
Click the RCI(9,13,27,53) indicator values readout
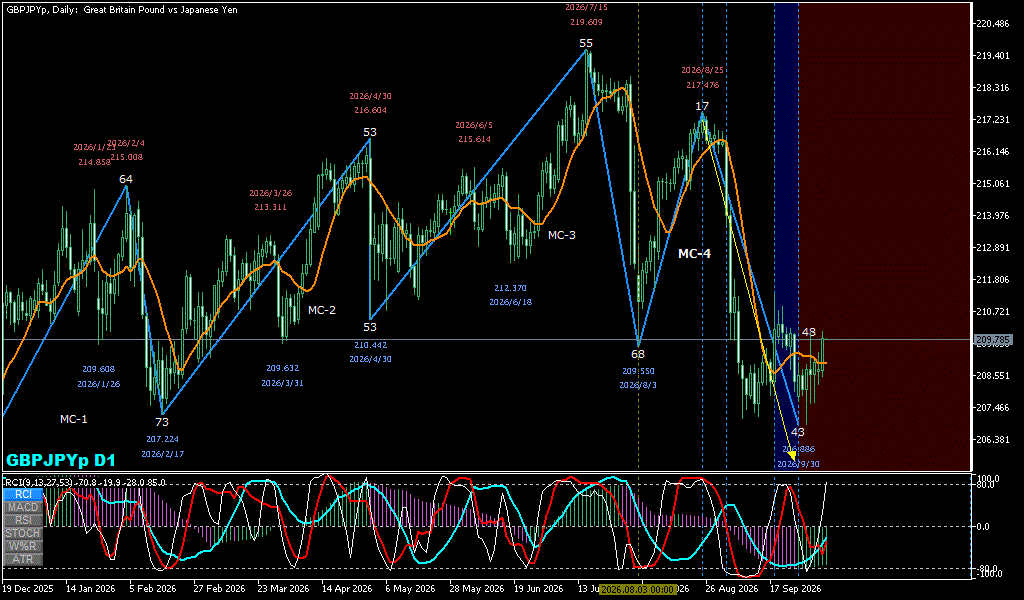[86, 482]
